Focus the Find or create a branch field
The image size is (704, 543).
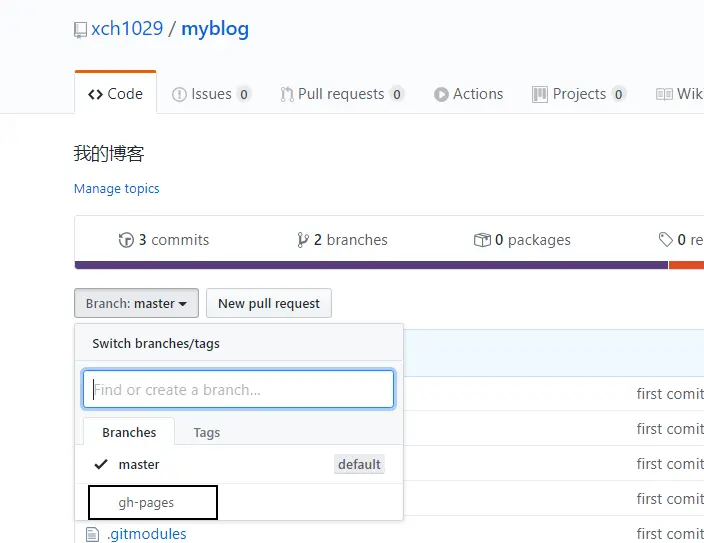pyautogui.click(x=238, y=389)
